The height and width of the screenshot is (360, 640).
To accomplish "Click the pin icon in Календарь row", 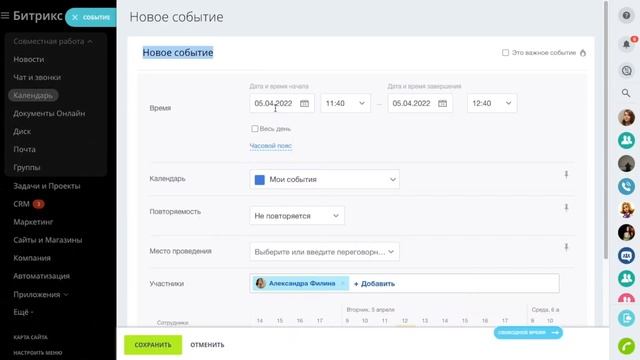I will coord(566,175).
